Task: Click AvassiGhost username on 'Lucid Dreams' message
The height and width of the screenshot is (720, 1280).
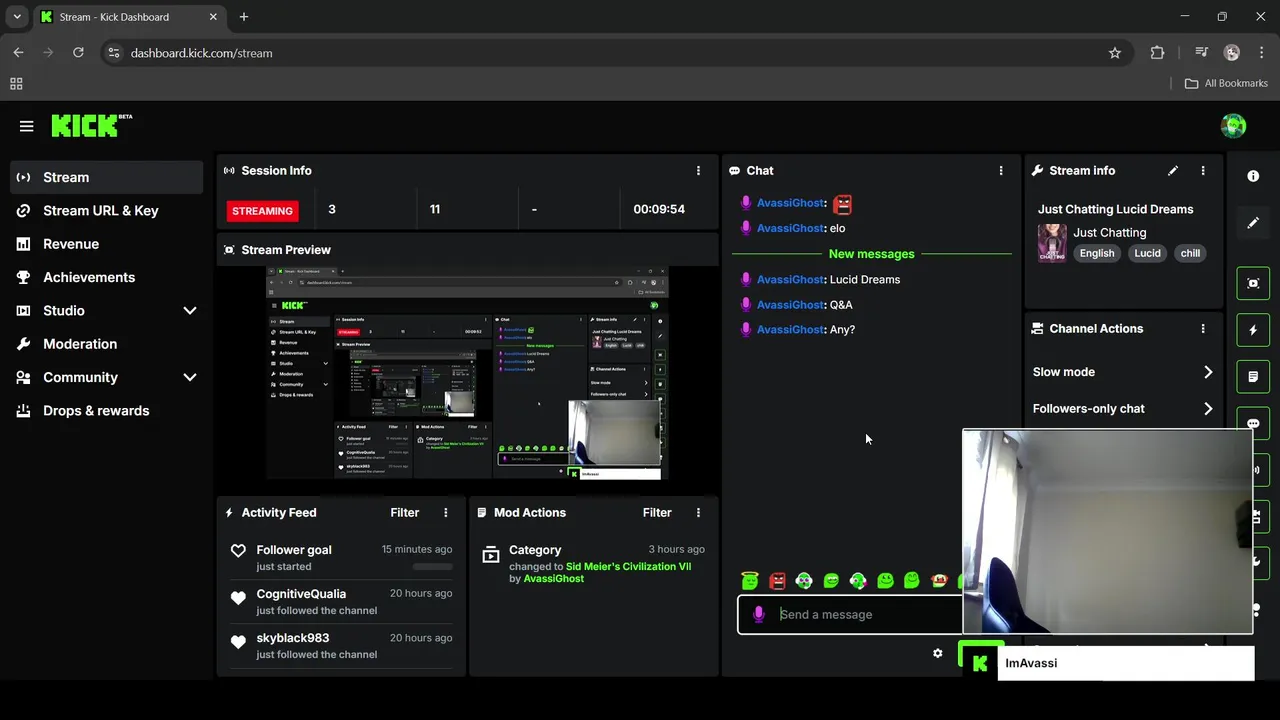Action: pos(790,280)
